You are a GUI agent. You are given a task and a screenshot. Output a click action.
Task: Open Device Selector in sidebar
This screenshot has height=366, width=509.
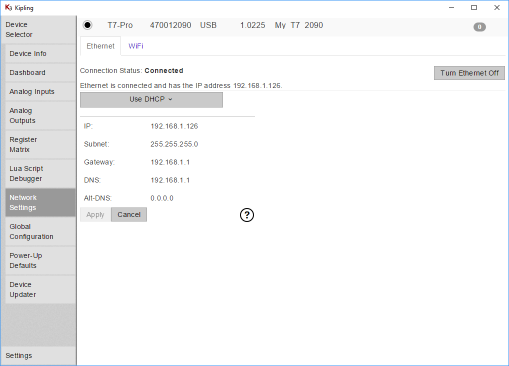click(38, 30)
